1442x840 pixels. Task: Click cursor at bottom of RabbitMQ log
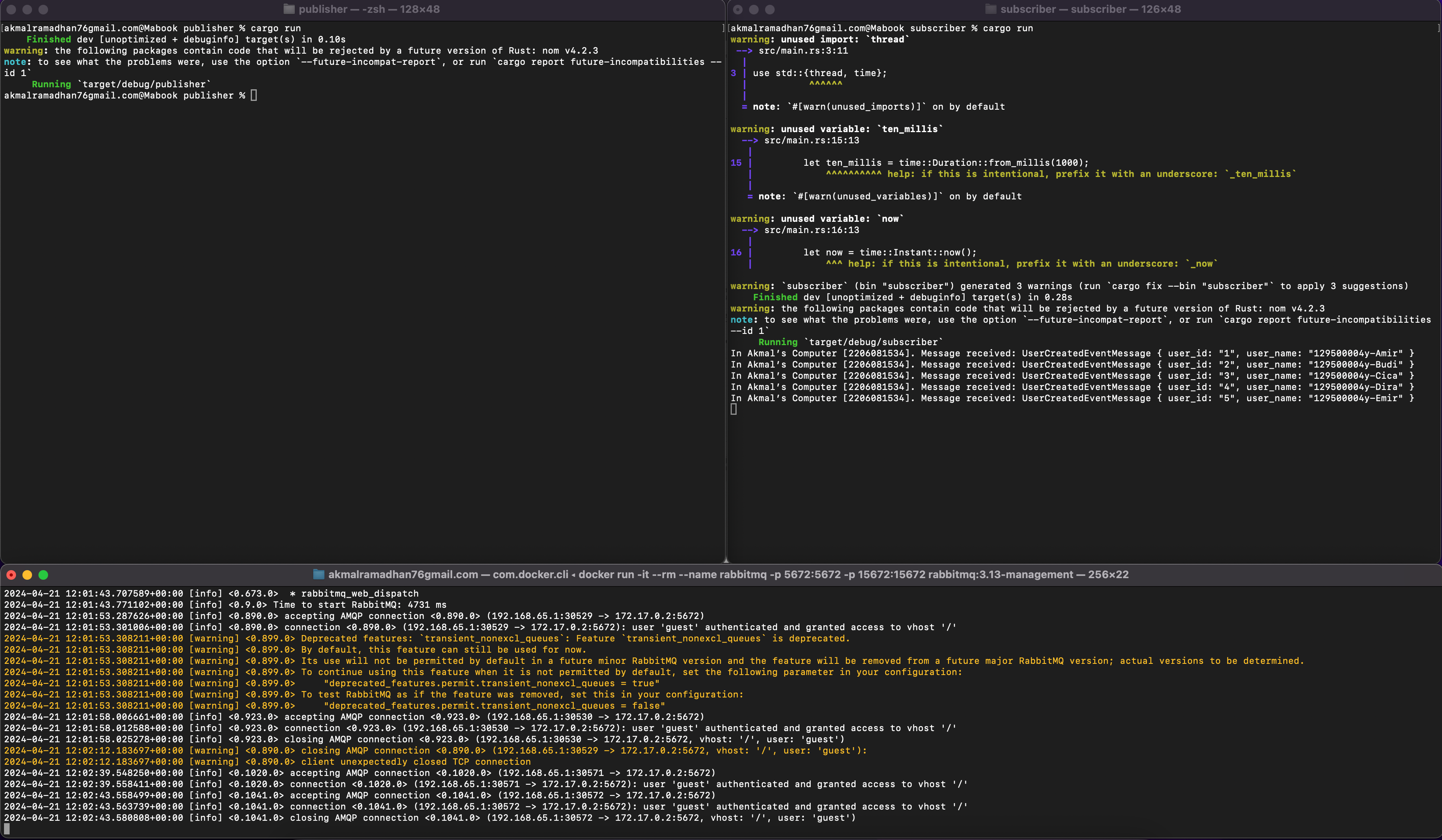point(7,828)
